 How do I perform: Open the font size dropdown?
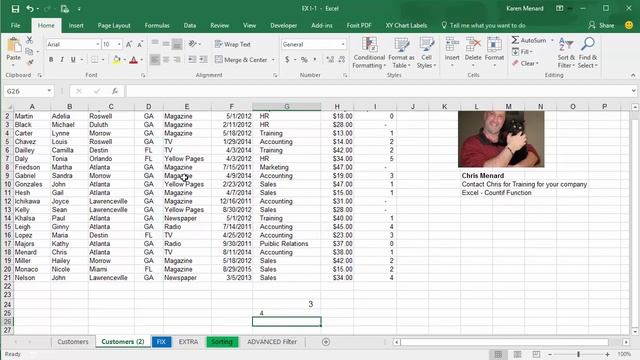pos(119,44)
